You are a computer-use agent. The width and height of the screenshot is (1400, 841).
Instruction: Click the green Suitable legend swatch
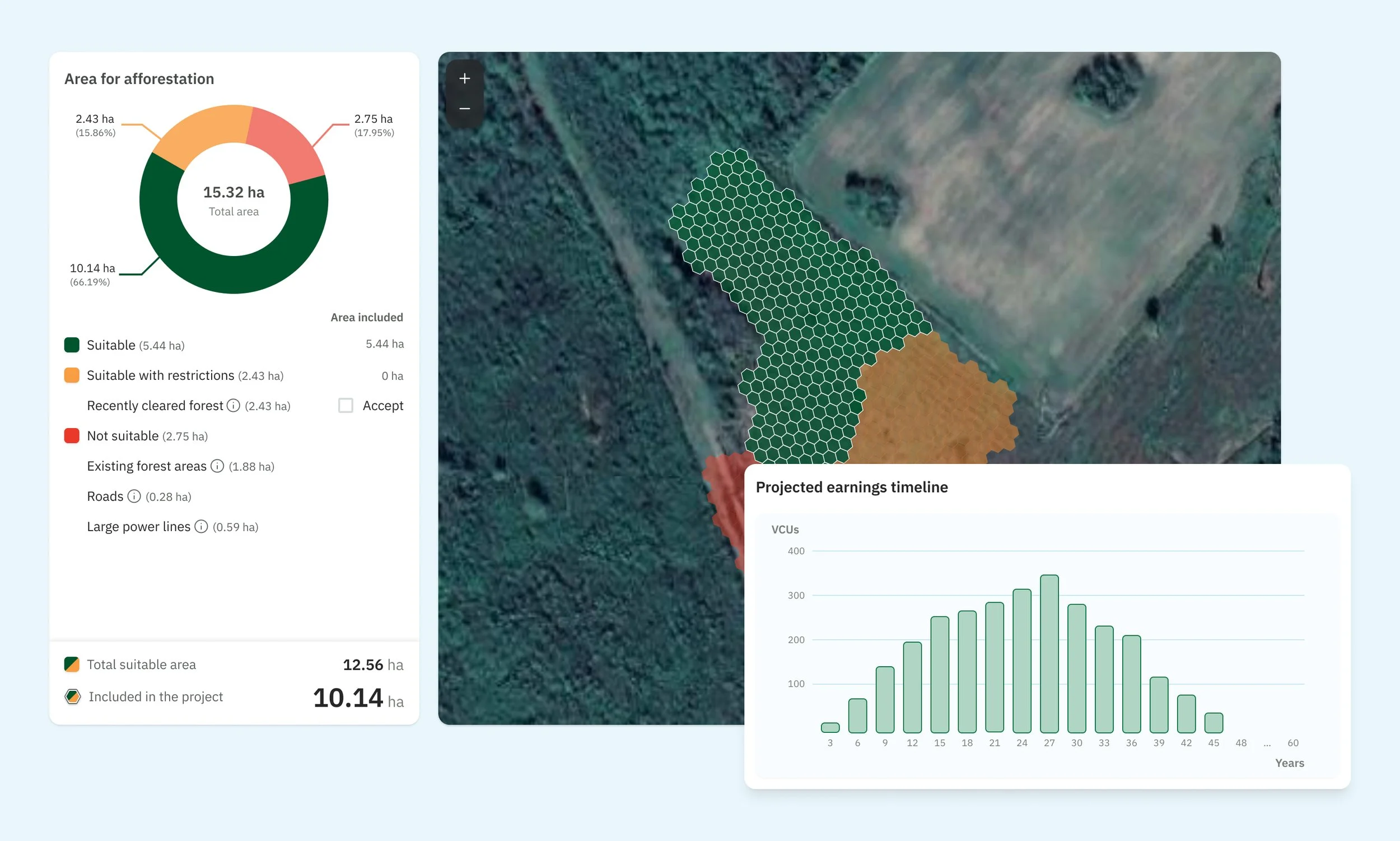pos(72,345)
